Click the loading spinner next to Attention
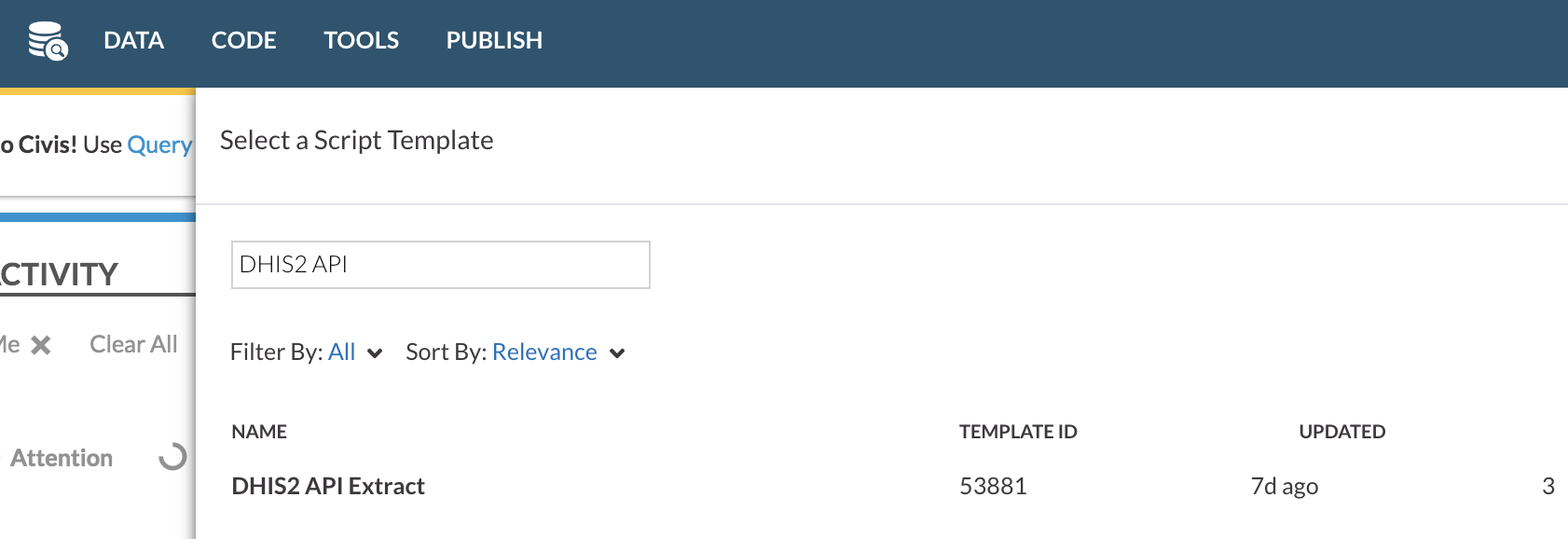This screenshot has height=539, width=1568. 172,456
